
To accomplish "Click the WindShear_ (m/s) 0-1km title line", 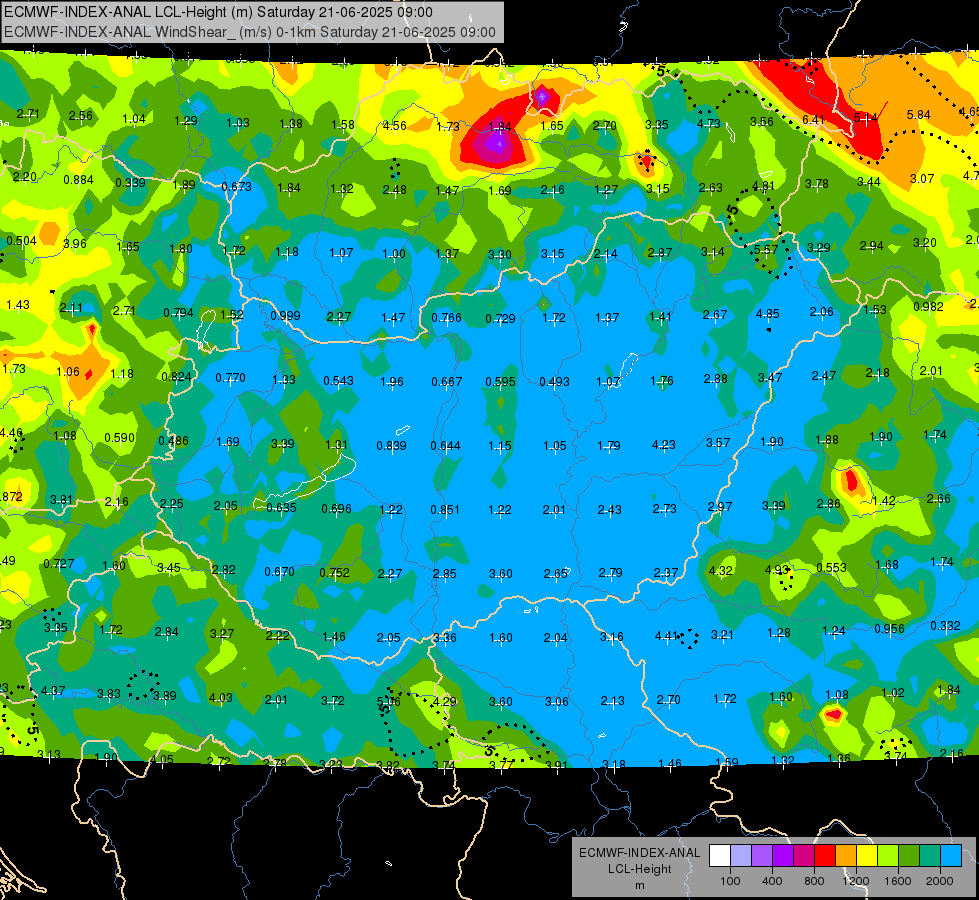I will coord(250,32).
